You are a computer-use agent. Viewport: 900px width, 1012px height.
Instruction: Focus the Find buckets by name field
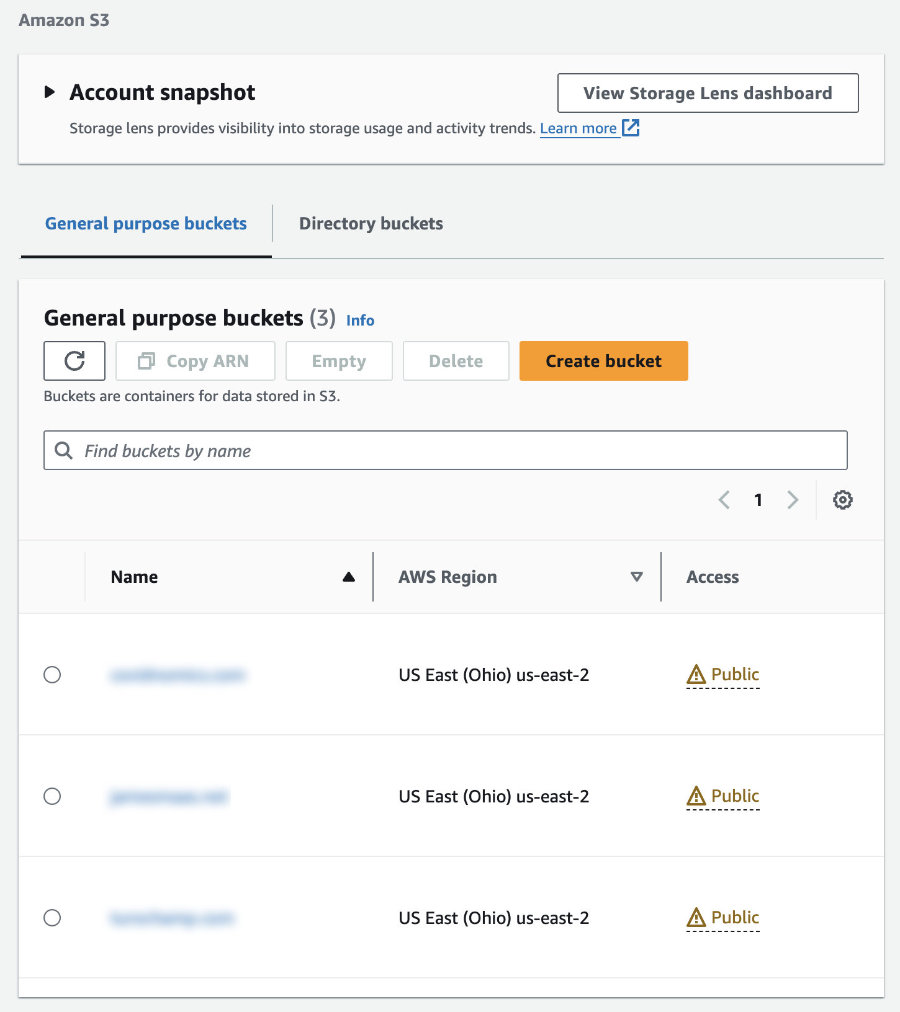point(445,450)
